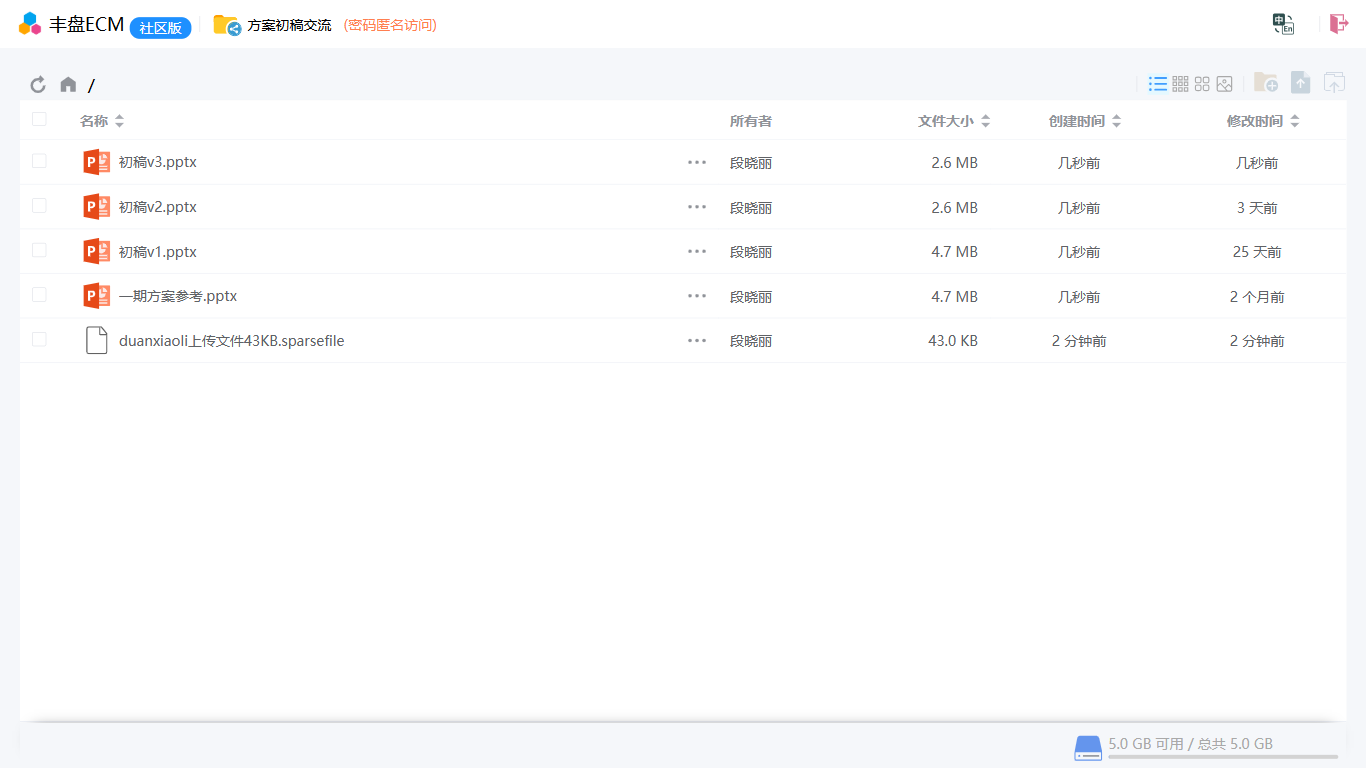Click the 丰盘ECM logo

coord(30,24)
